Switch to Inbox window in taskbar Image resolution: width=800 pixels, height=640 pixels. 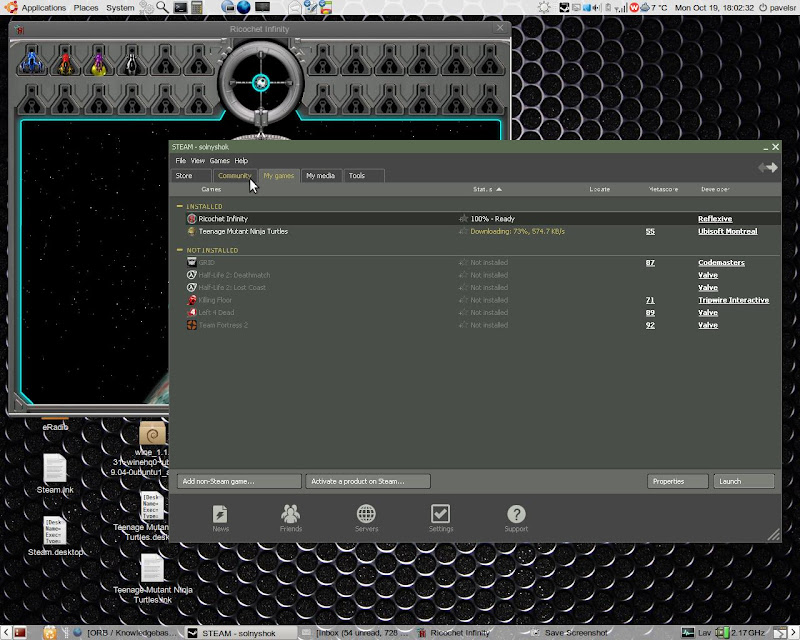(x=356, y=633)
